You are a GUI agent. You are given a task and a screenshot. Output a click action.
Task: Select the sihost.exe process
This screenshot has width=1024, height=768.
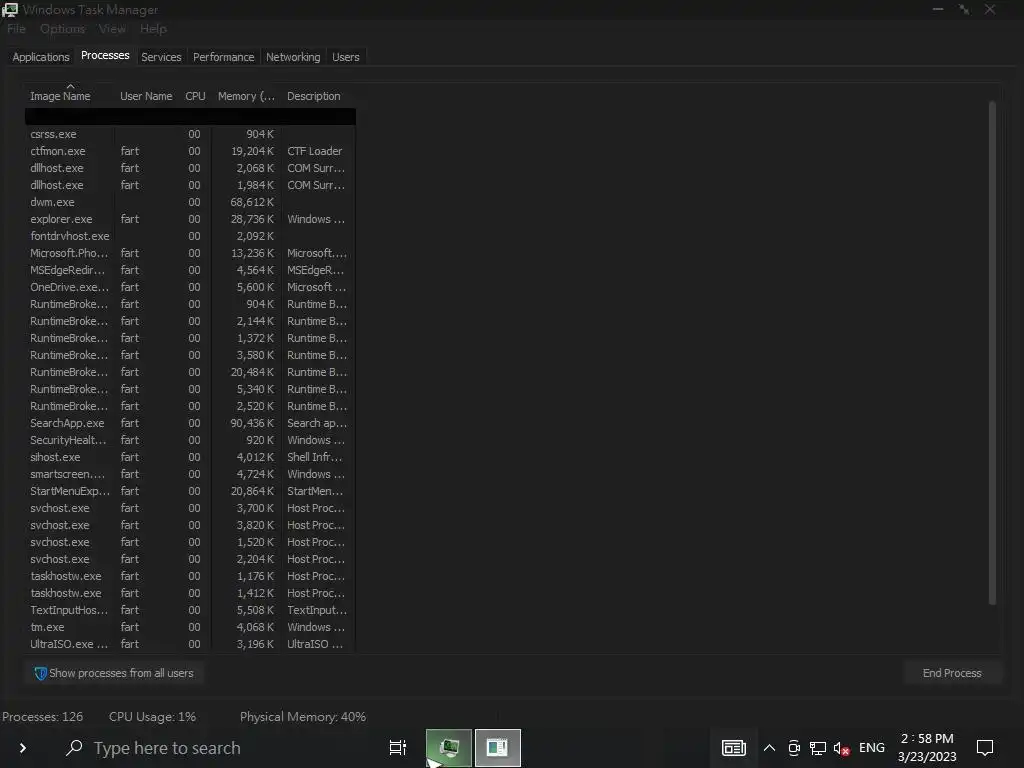tap(190, 456)
